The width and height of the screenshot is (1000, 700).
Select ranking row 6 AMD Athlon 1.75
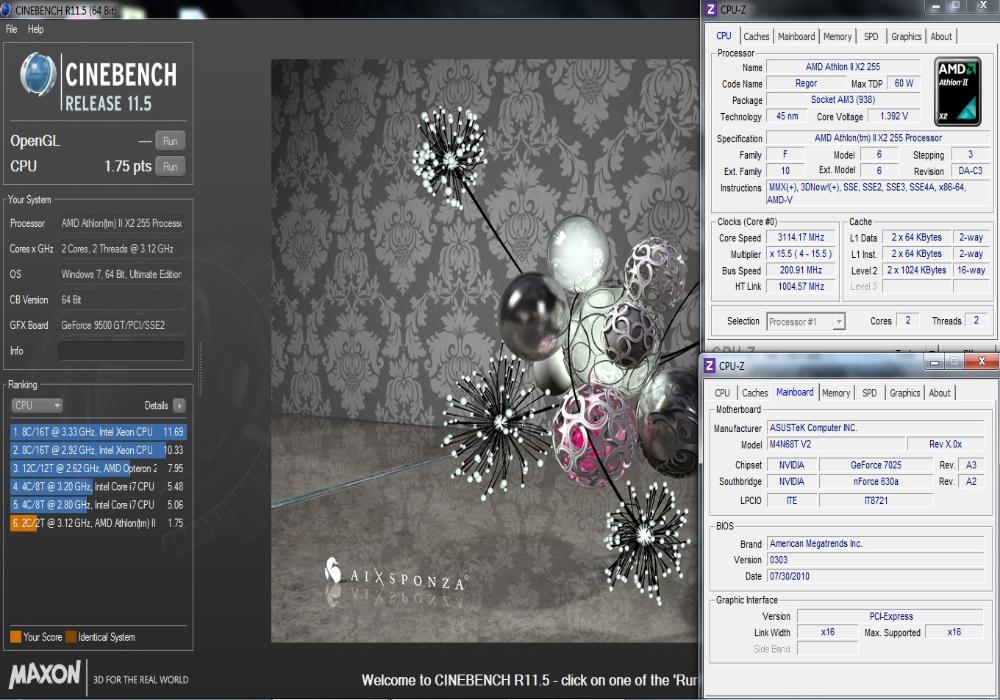tap(98, 523)
